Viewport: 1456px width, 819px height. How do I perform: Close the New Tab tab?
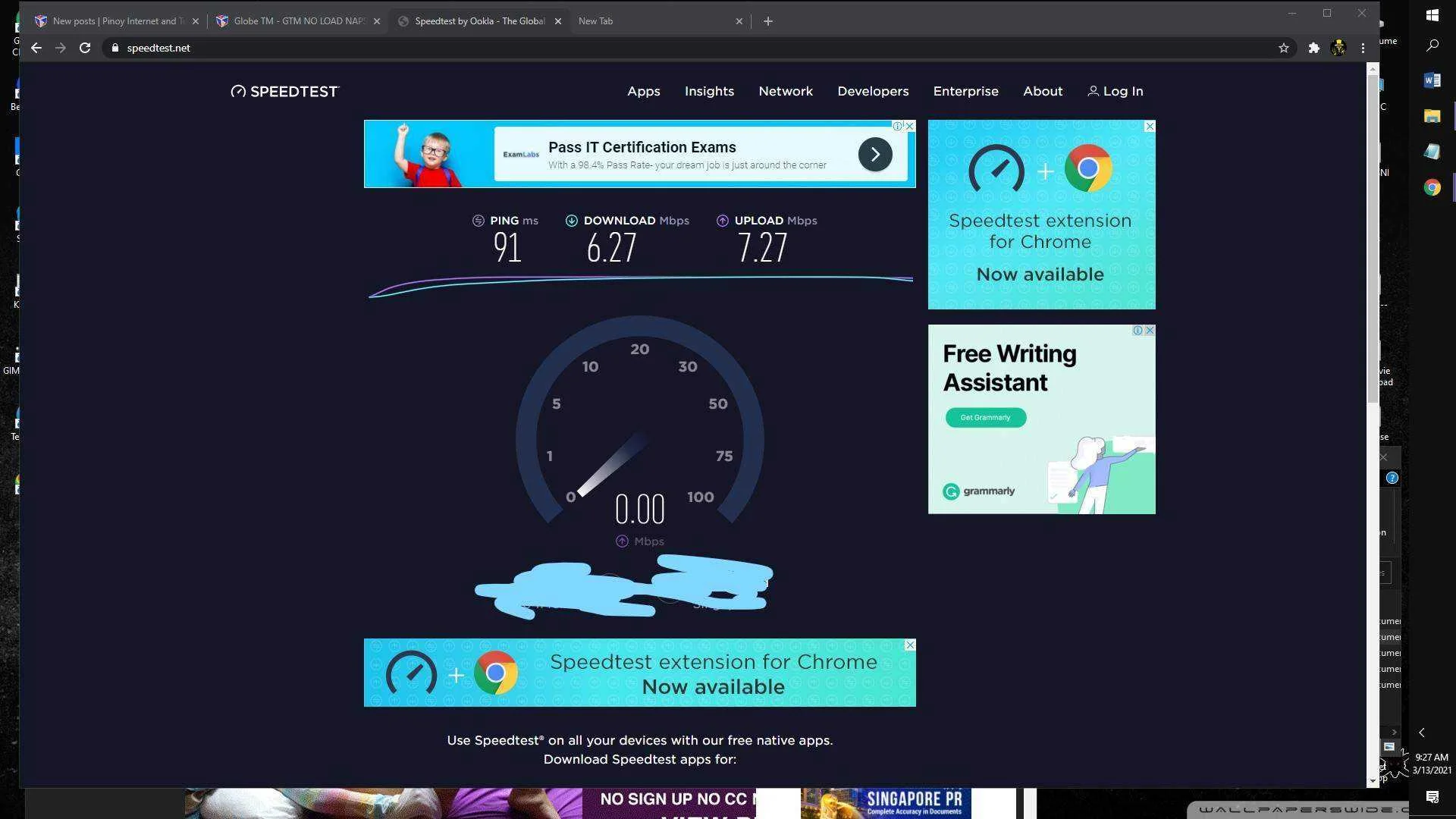tap(739, 21)
